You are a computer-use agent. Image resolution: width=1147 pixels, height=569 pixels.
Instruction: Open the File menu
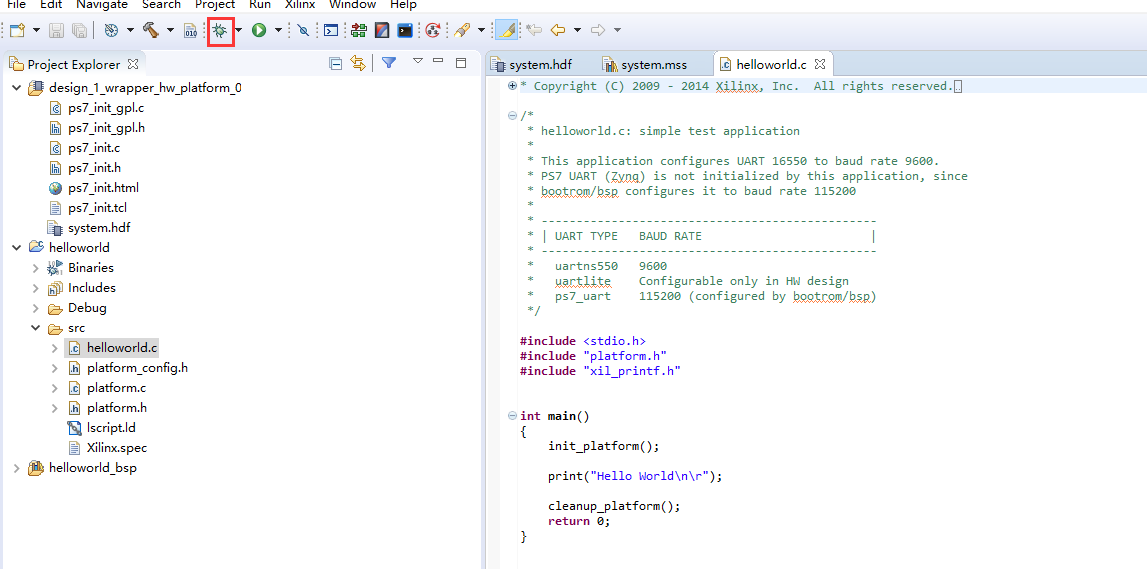[16, 4]
